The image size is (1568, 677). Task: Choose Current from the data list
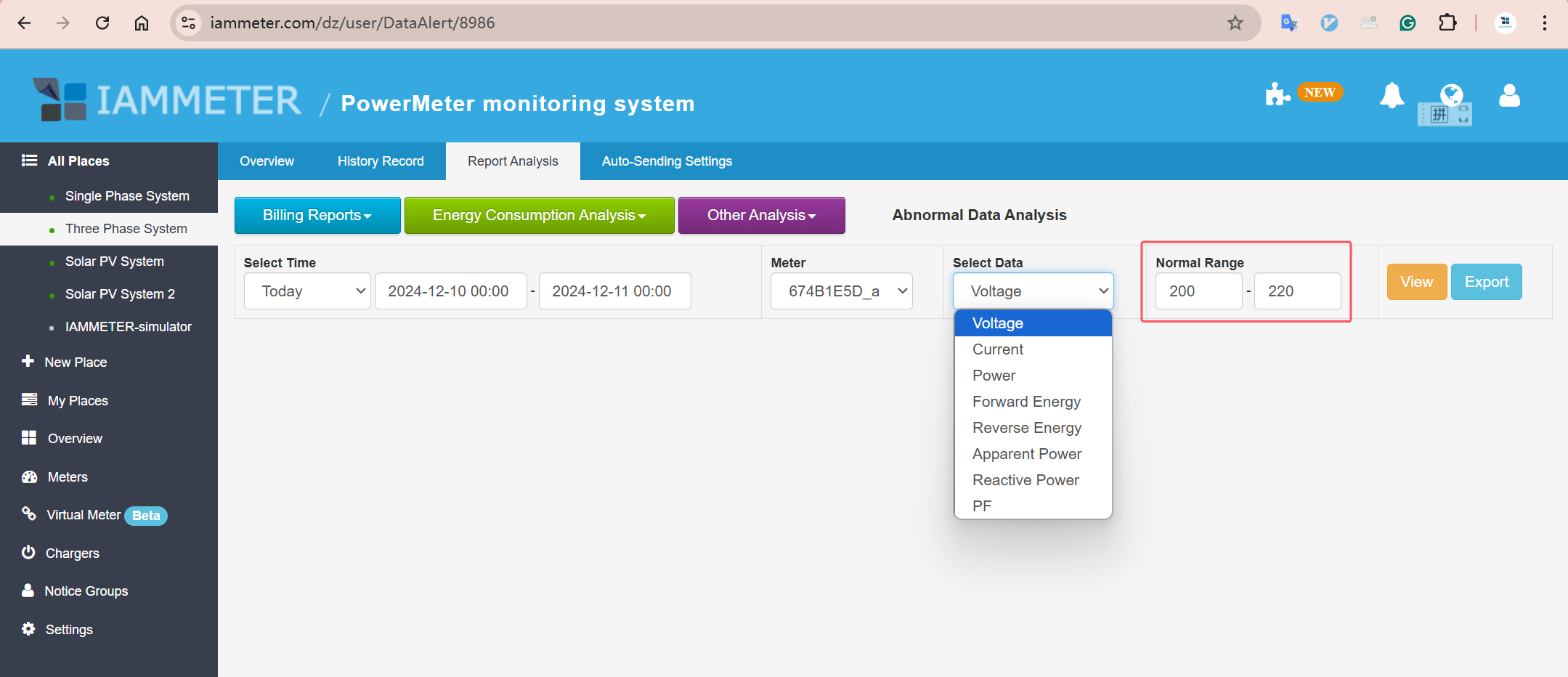(x=1033, y=349)
